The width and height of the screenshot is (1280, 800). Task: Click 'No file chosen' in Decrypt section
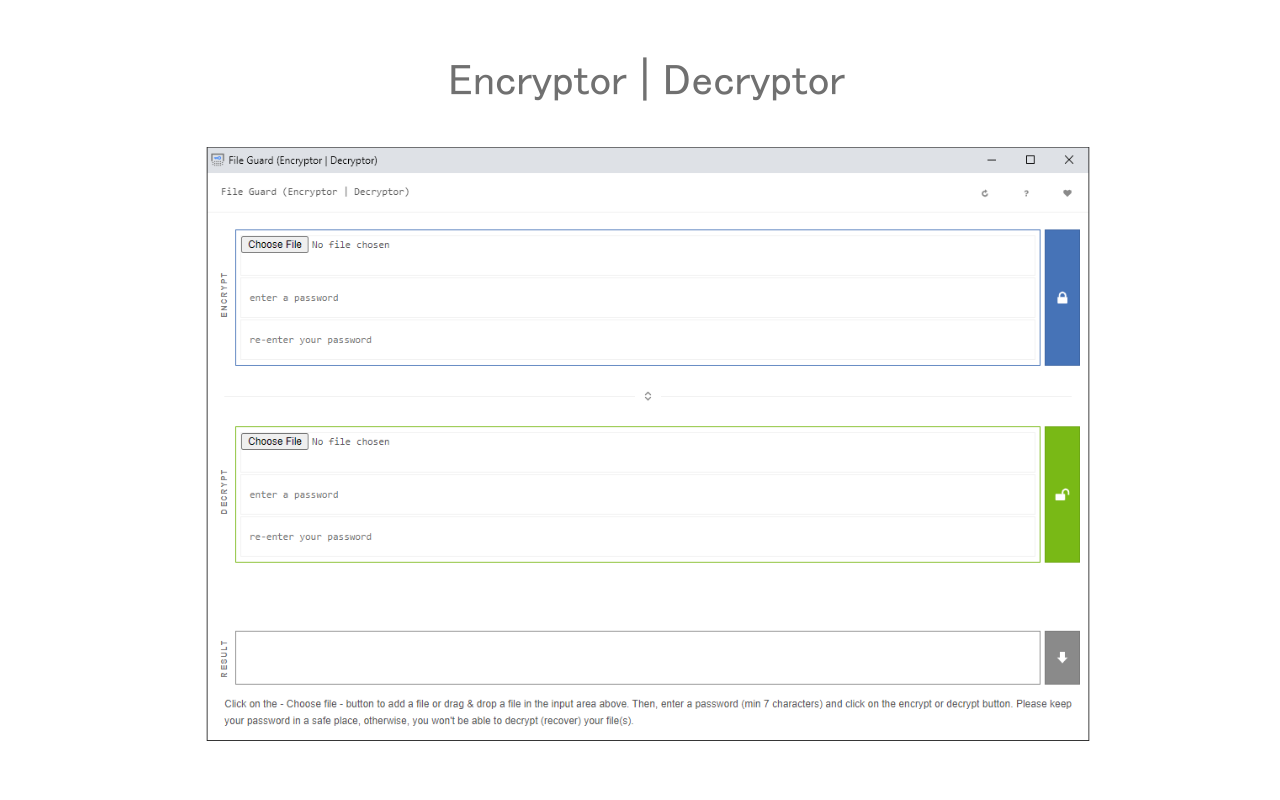pyautogui.click(x=351, y=442)
